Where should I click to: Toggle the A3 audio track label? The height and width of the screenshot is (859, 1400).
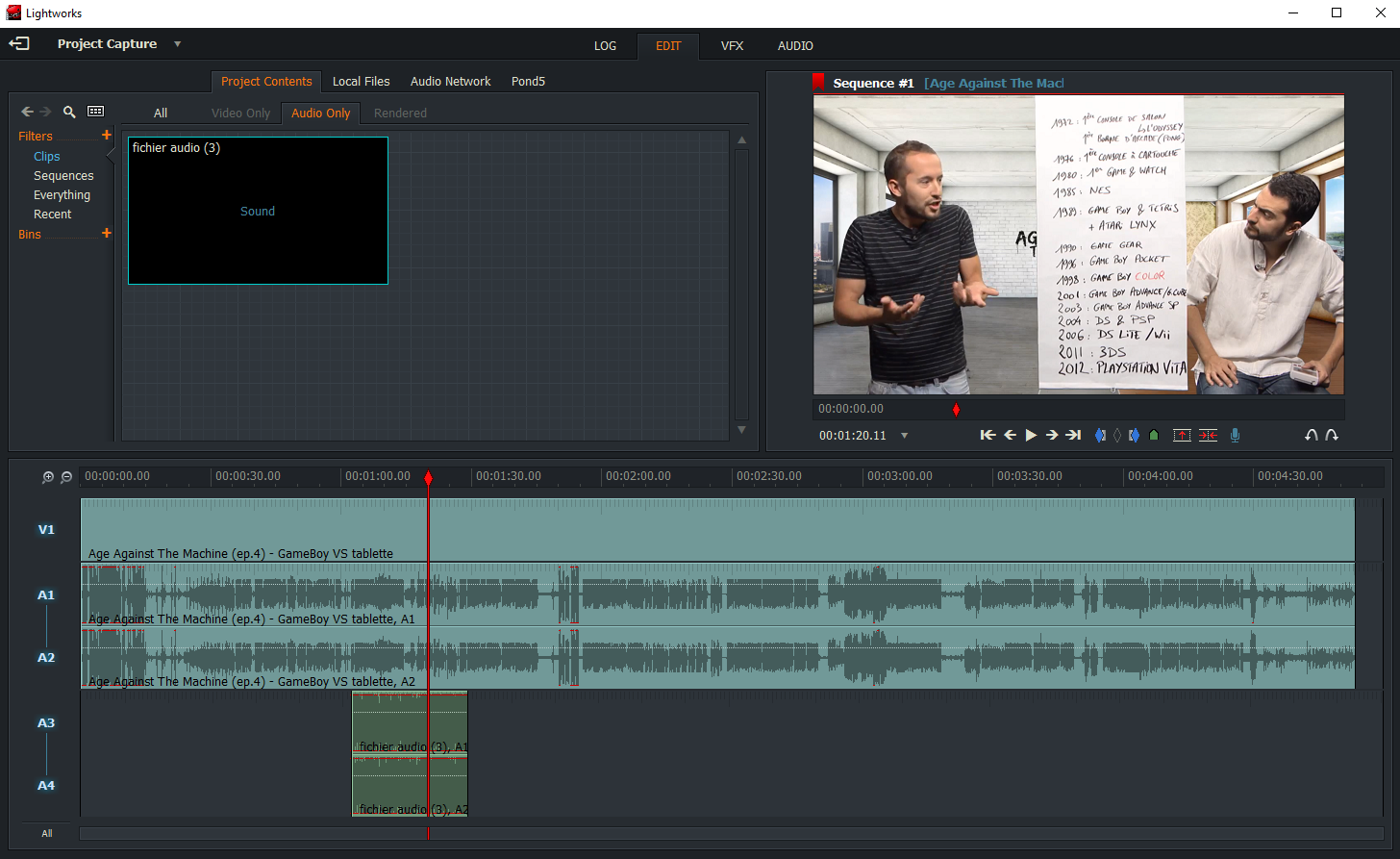coord(46,723)
